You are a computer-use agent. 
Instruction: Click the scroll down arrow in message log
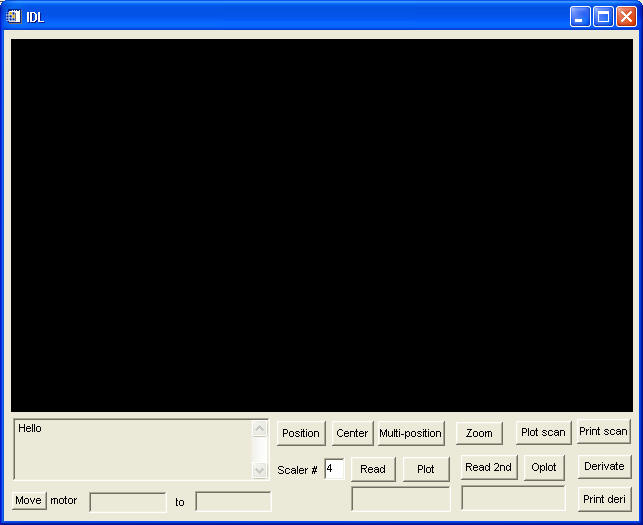pos(260,470)
